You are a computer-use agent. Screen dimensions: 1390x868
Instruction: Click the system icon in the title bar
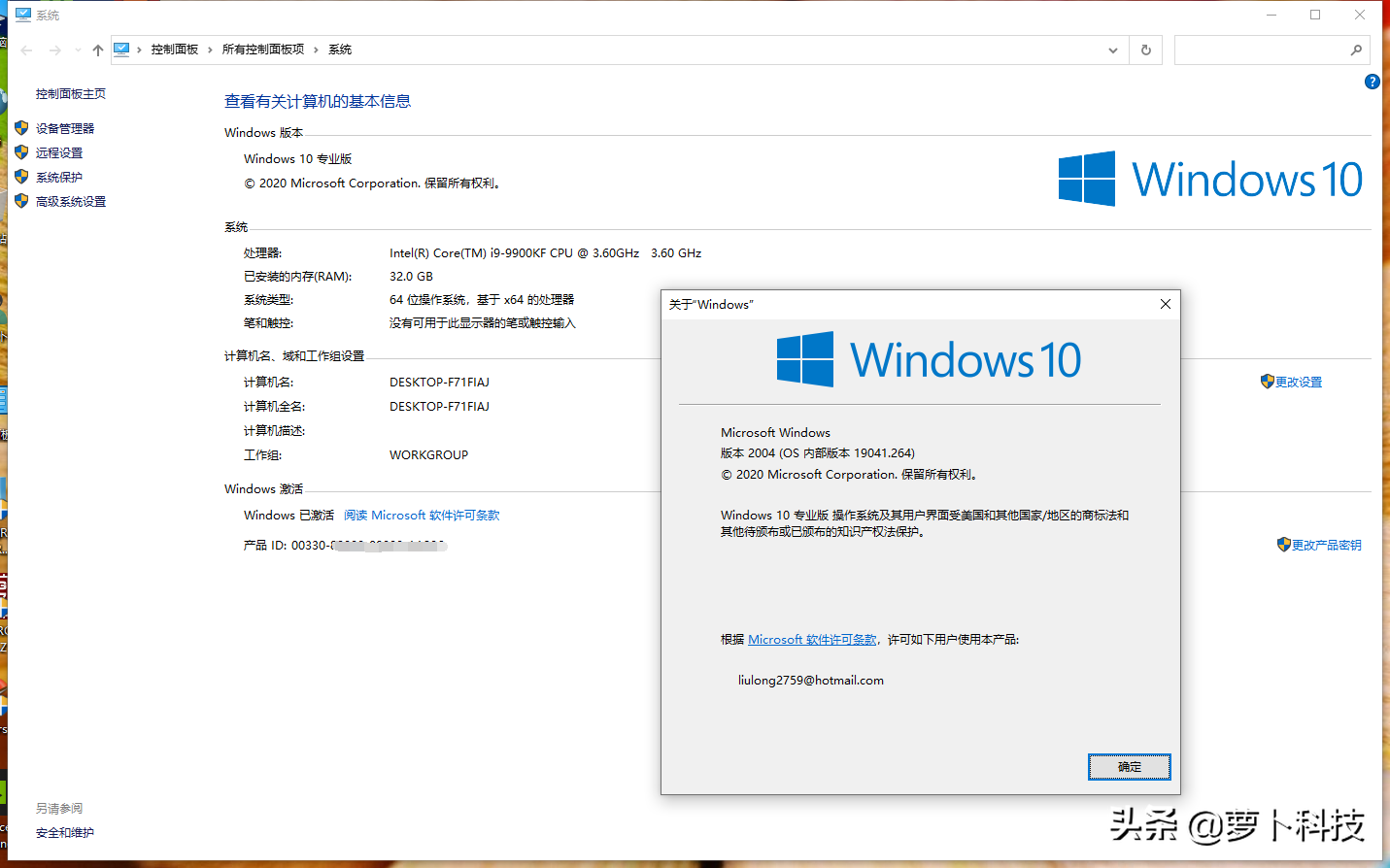pos(23,15)
